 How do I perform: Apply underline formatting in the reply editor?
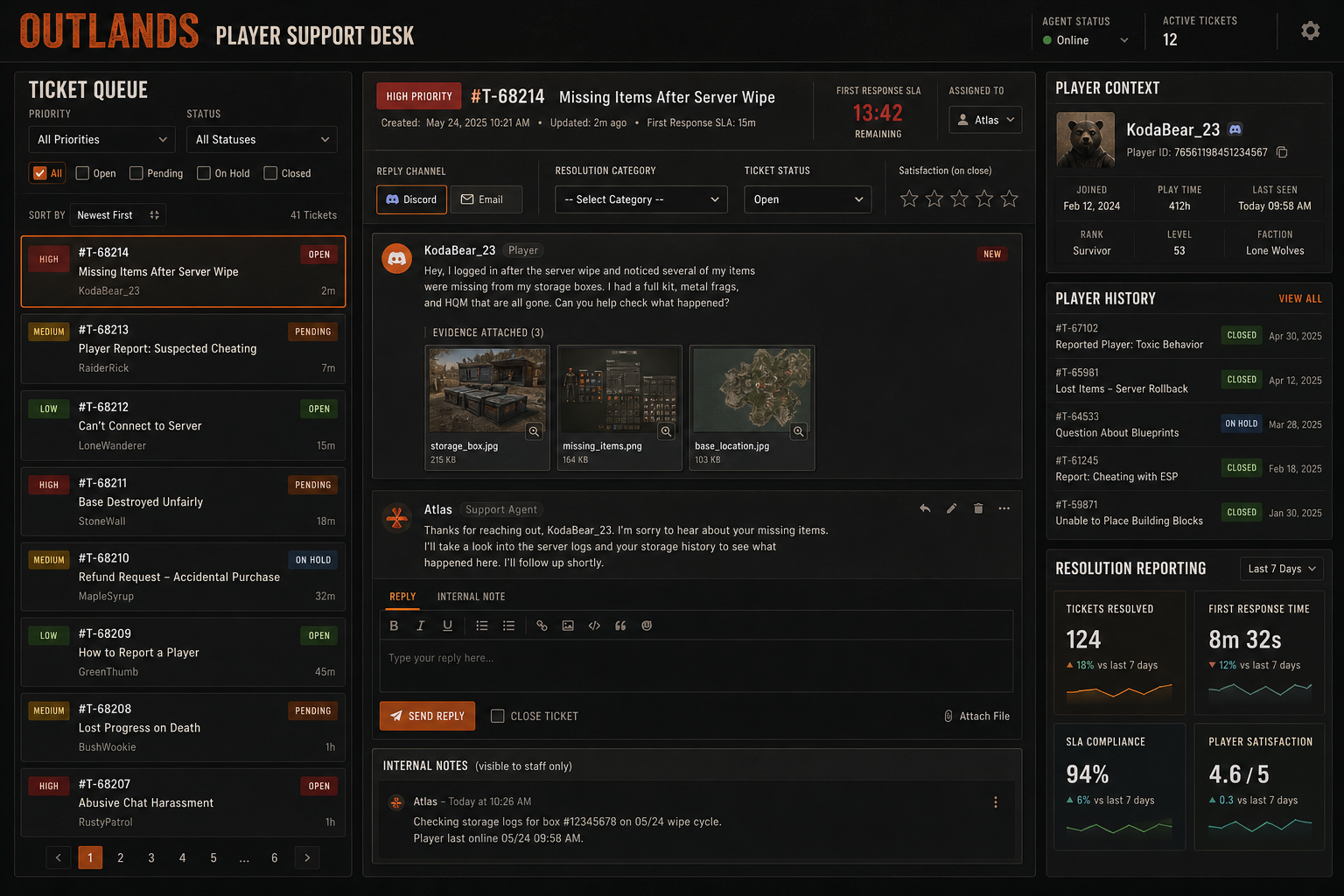(x=447, y=626)
